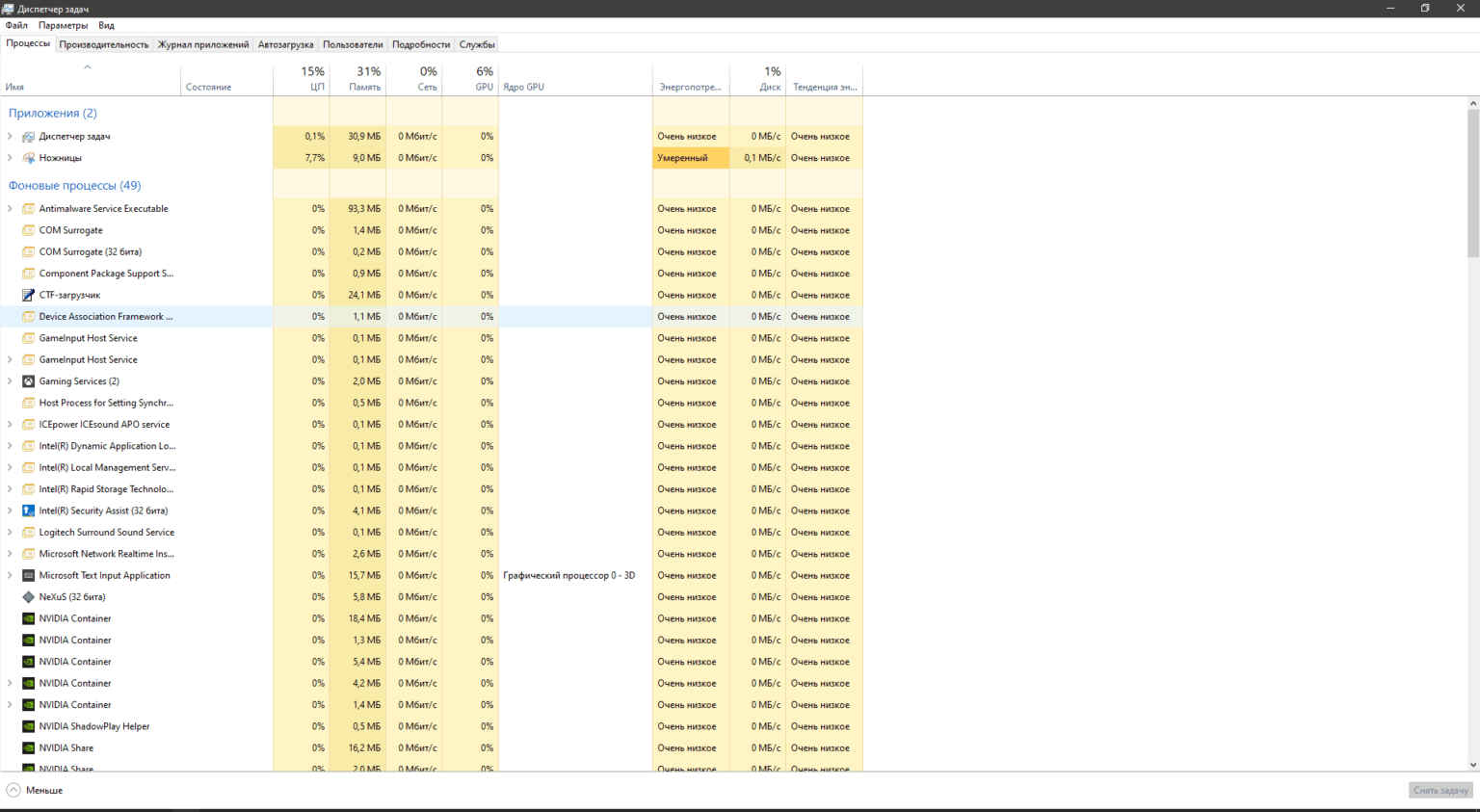The image size is (1480, 812).
Task: Select the Приложения (2) group header
Action: tap(52, 114)
